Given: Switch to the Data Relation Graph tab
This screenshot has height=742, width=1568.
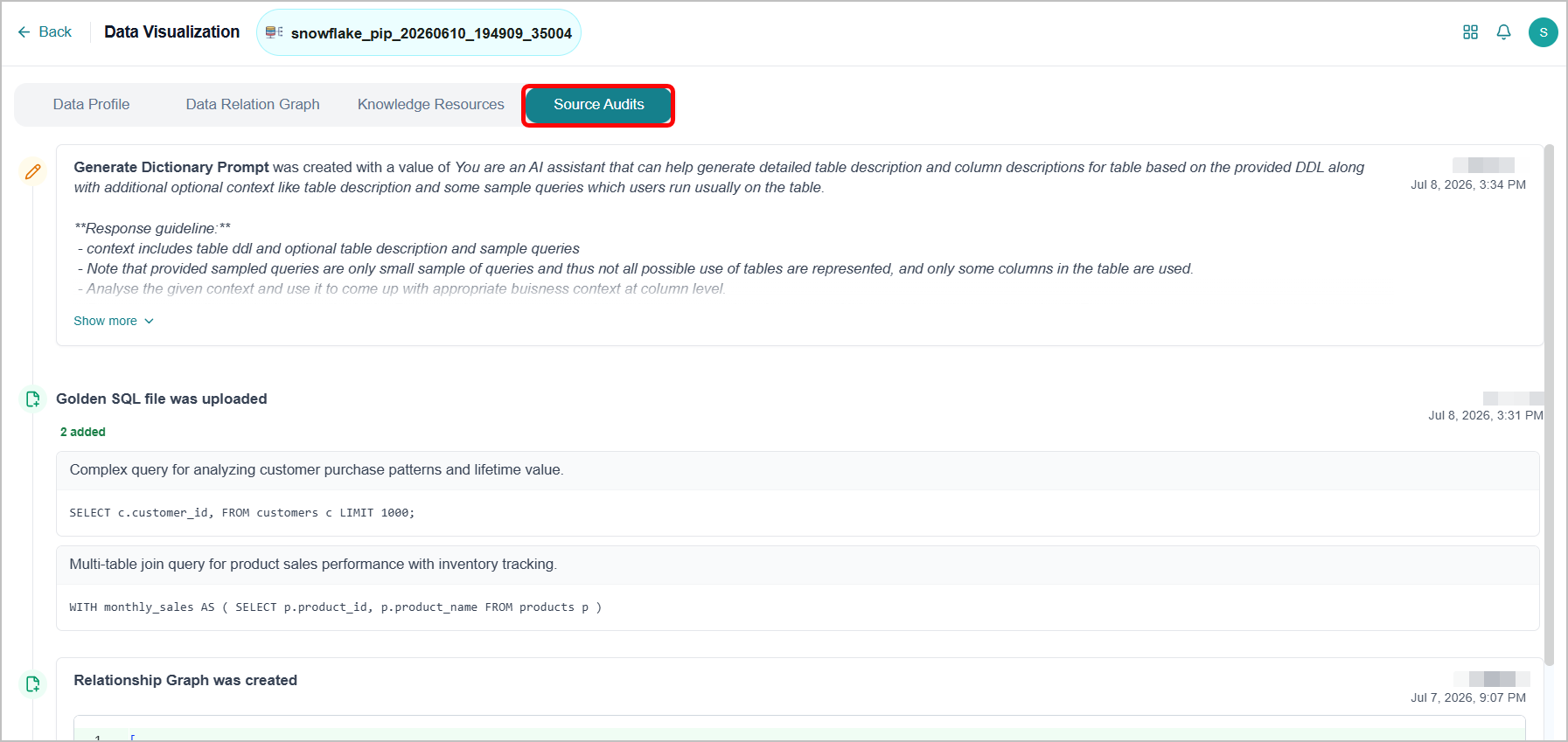Looking at the screenshot, I should tap(253, 105).
